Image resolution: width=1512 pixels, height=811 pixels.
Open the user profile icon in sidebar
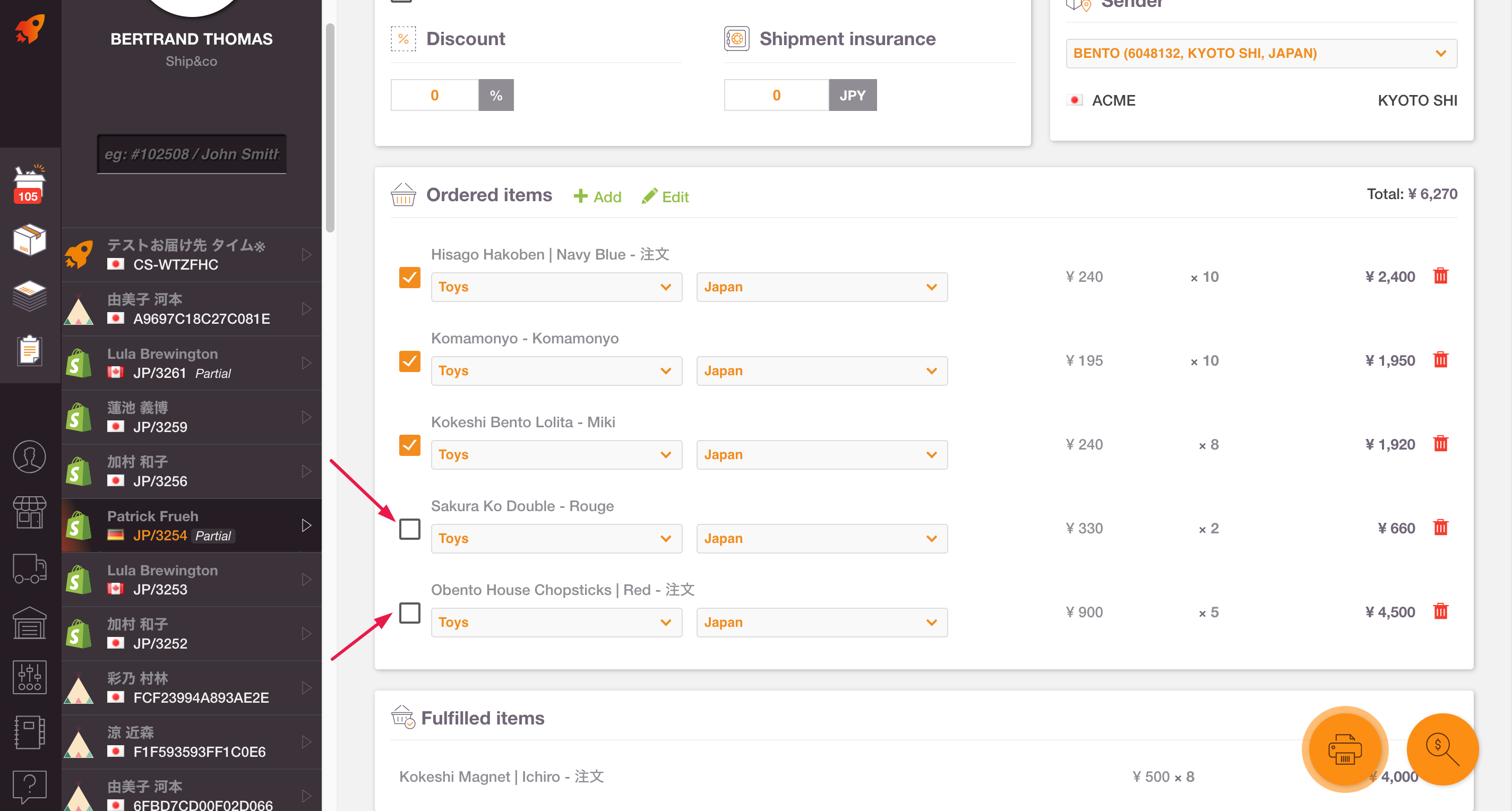[29, 456]
